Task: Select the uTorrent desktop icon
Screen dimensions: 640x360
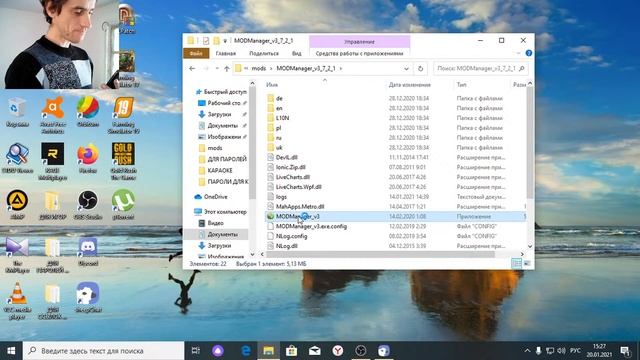Action: click(123, 205)
